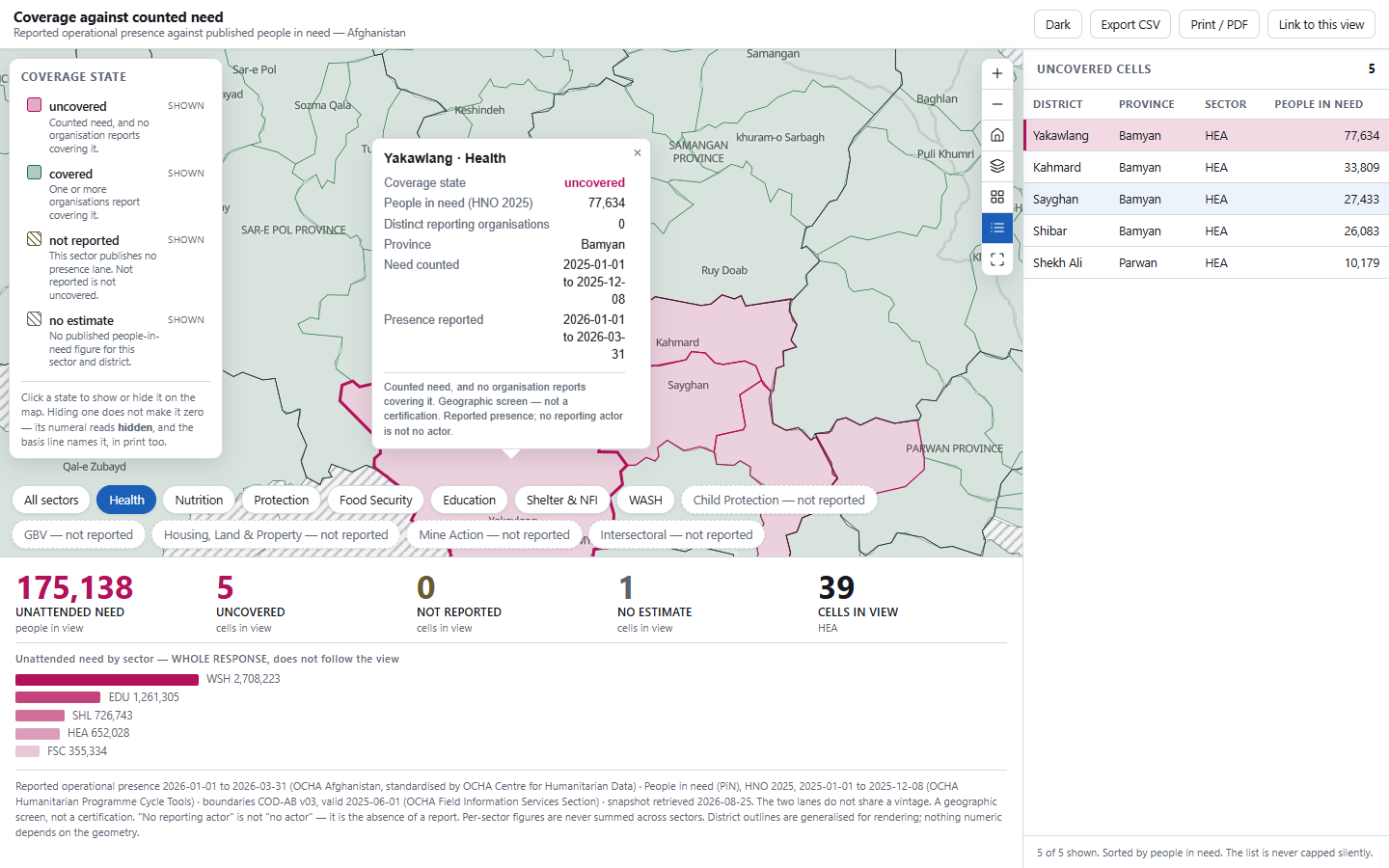The width and height of the screenshot is (1389, 868).
Task: Reset map to home view
Action: (x=997, y=135)
